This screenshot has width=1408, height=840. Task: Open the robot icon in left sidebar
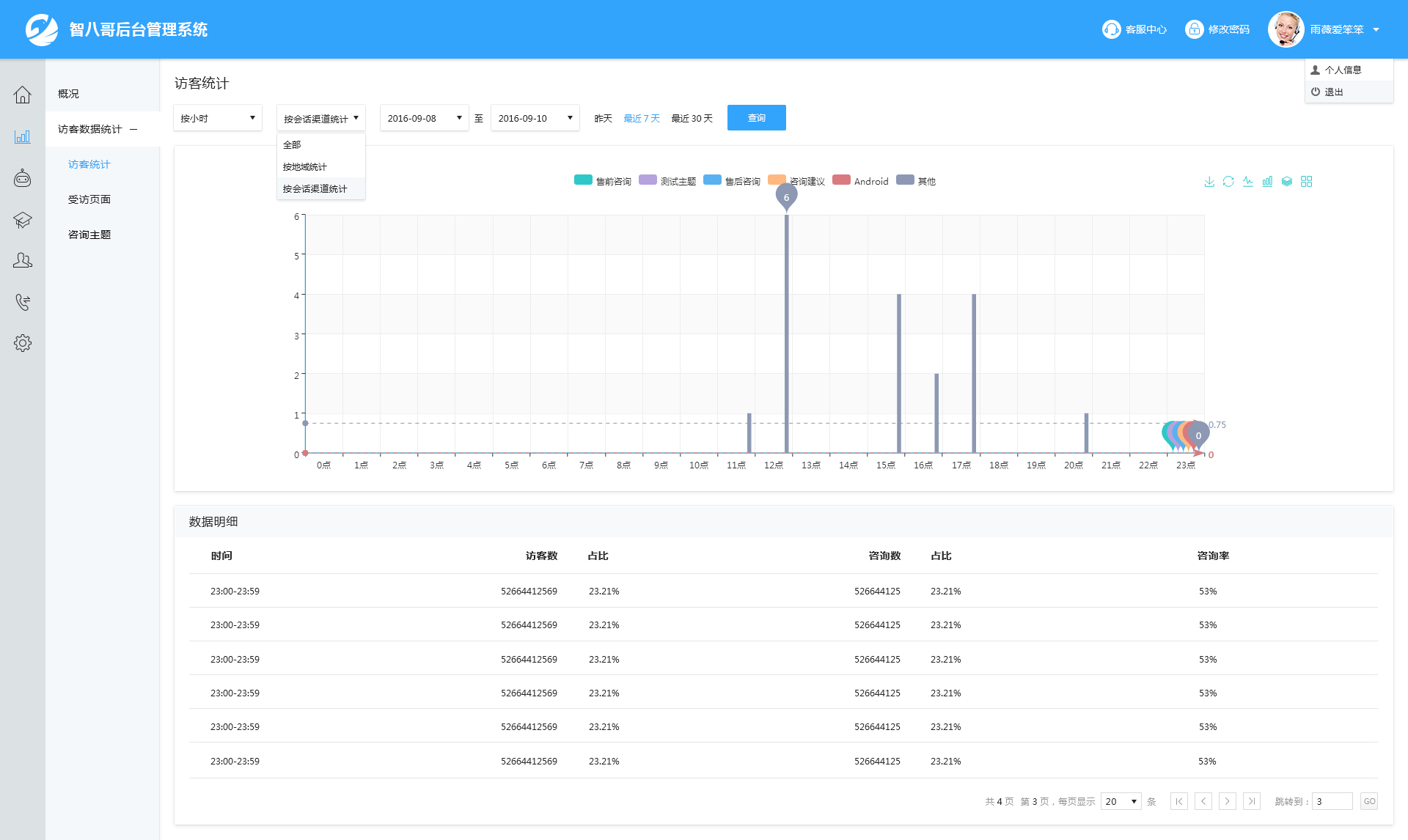pos(23,178)
